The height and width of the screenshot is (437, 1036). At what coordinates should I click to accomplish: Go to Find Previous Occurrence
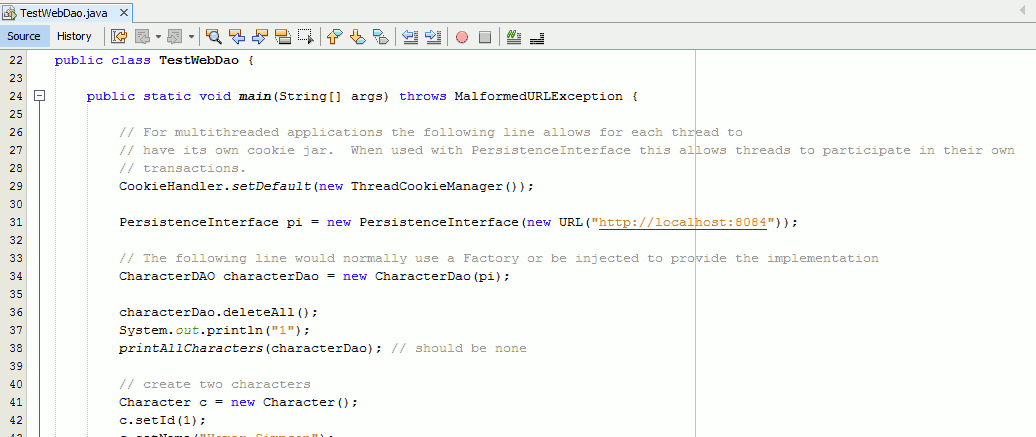[237, 37]
